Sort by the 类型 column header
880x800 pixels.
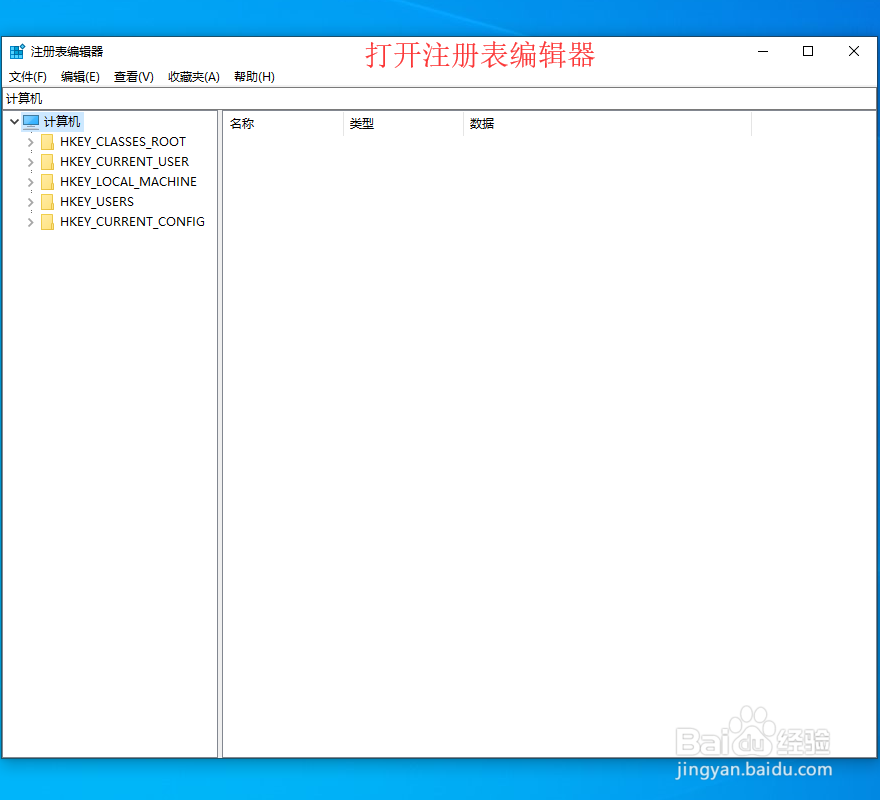(x=403, y=124)
